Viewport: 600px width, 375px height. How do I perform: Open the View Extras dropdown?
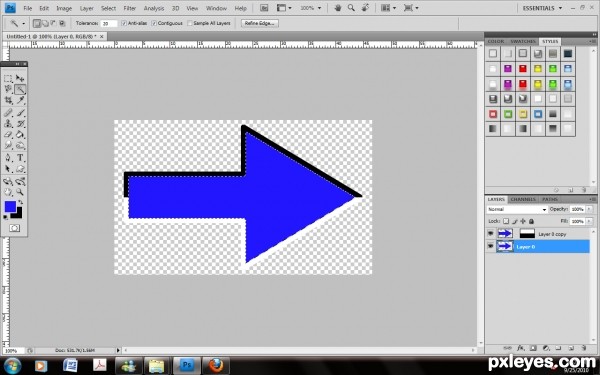point(284,8)
